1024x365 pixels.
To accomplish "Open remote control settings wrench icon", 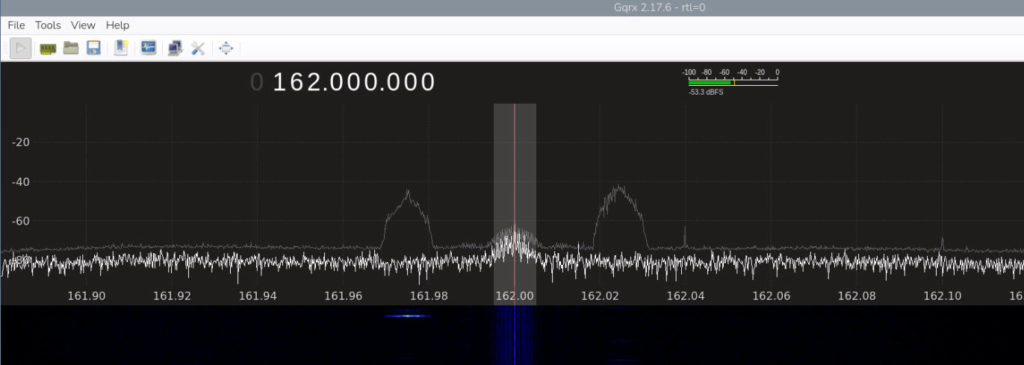I will 198,48.
